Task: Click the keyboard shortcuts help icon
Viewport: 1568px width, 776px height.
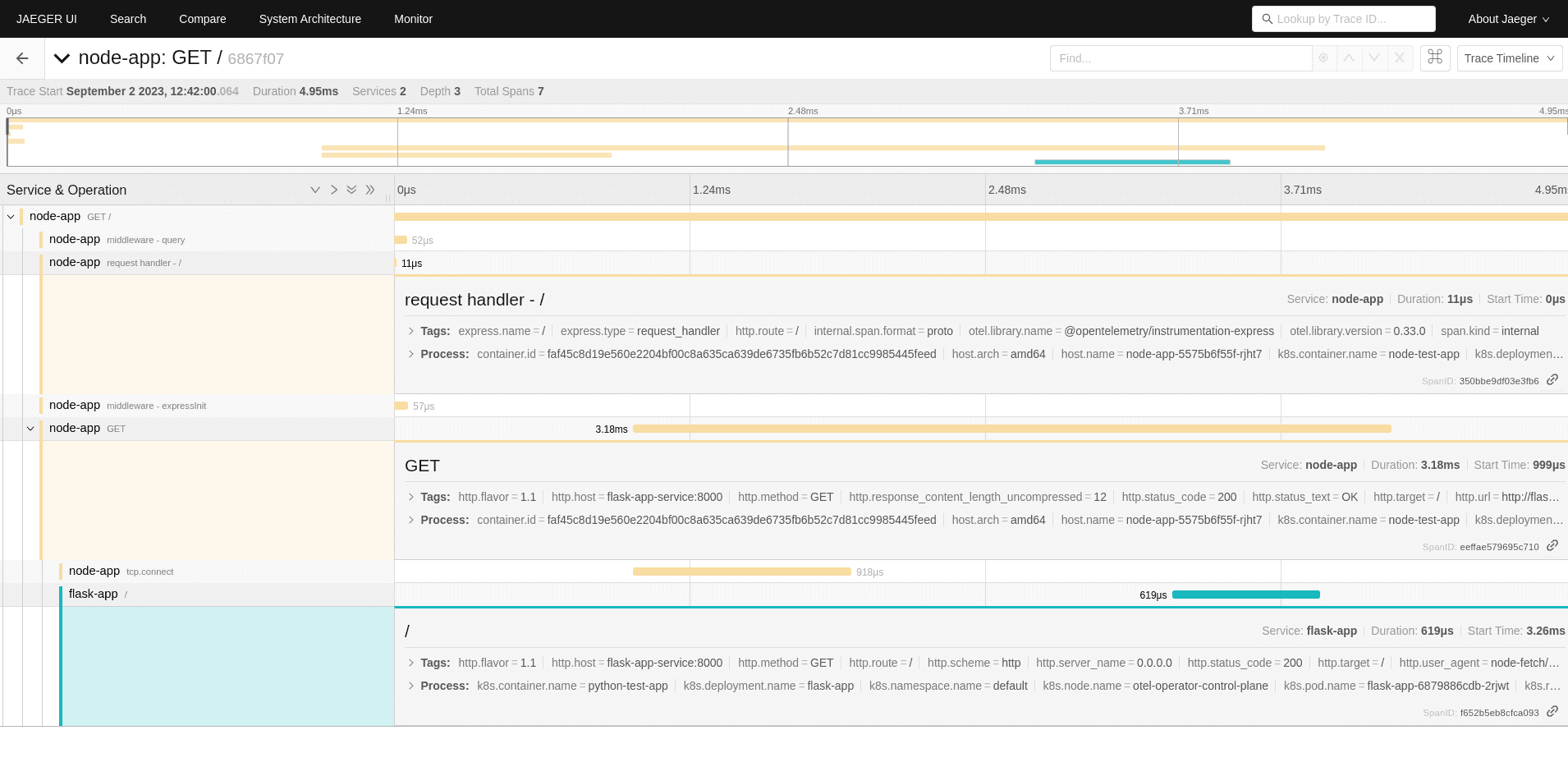Action: pos(1434,57)
